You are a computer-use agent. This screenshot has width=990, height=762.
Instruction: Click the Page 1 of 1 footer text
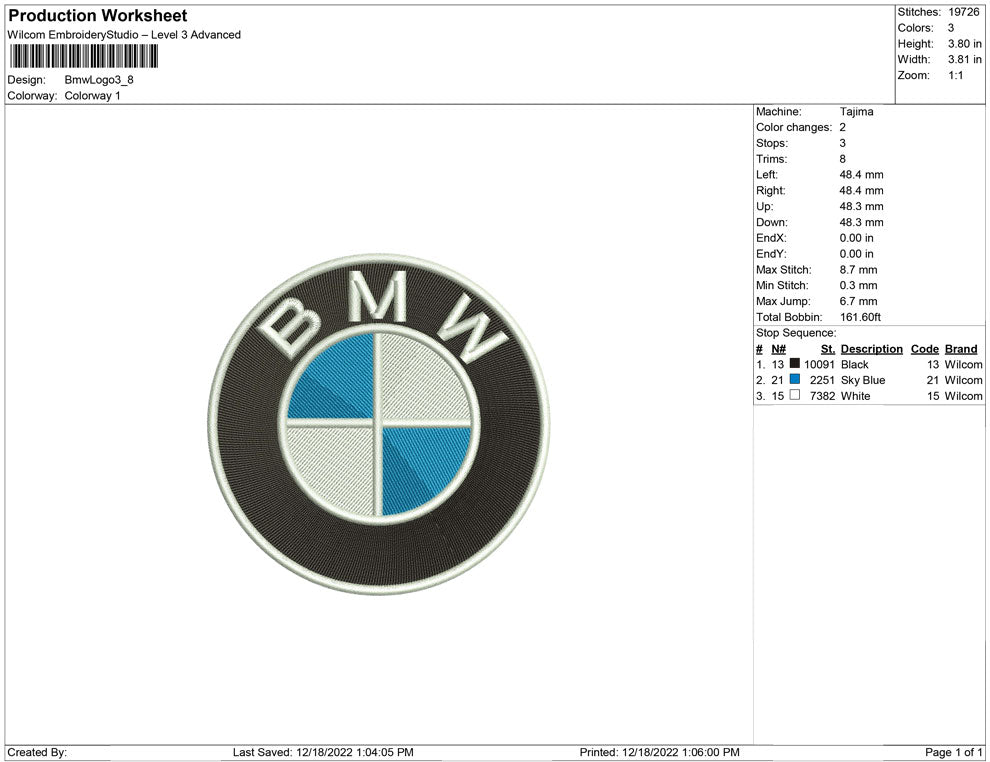click(954, 752)
